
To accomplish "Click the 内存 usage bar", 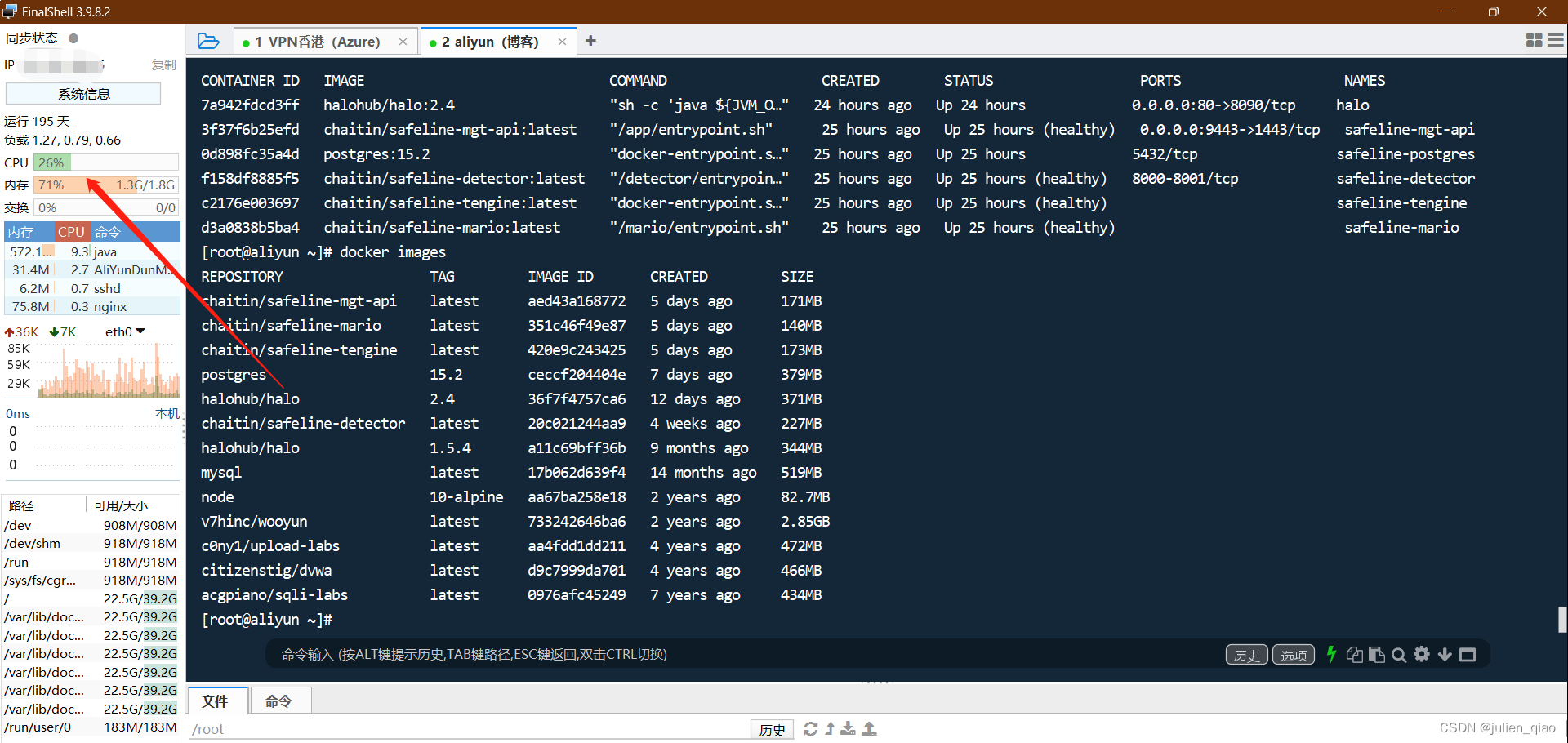I will point(106,185).
